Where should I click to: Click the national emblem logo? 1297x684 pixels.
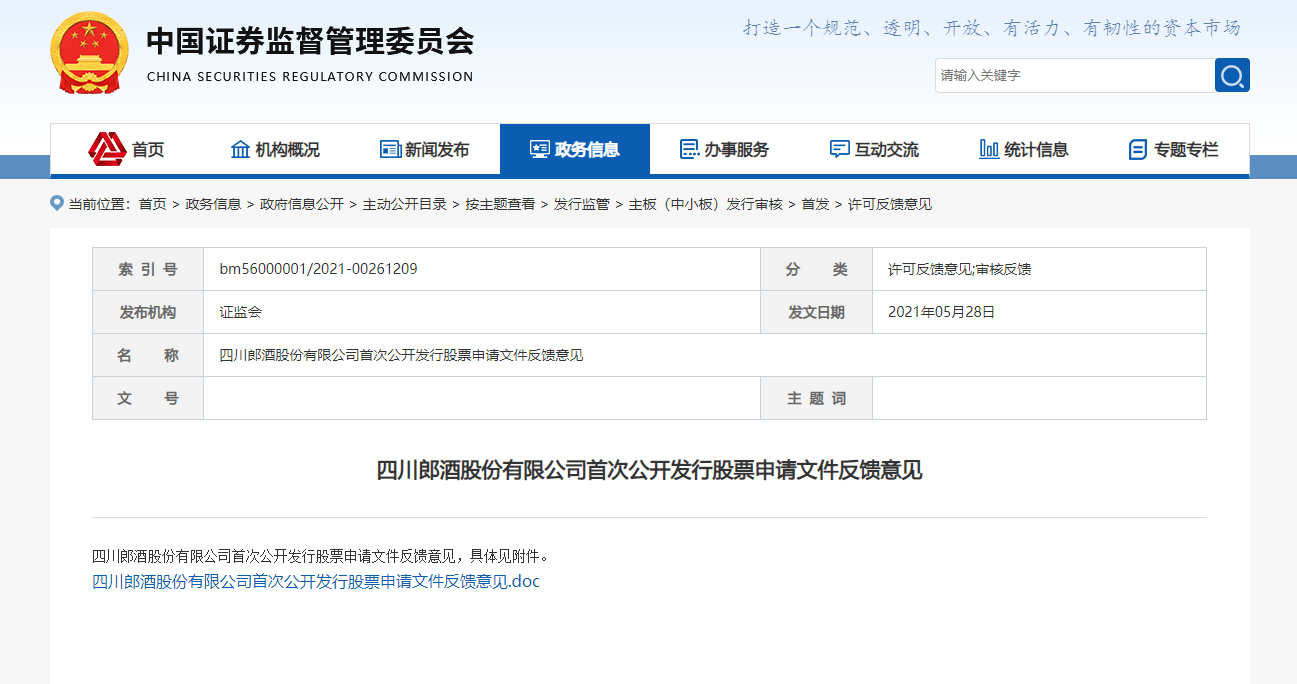click(90, 54)
